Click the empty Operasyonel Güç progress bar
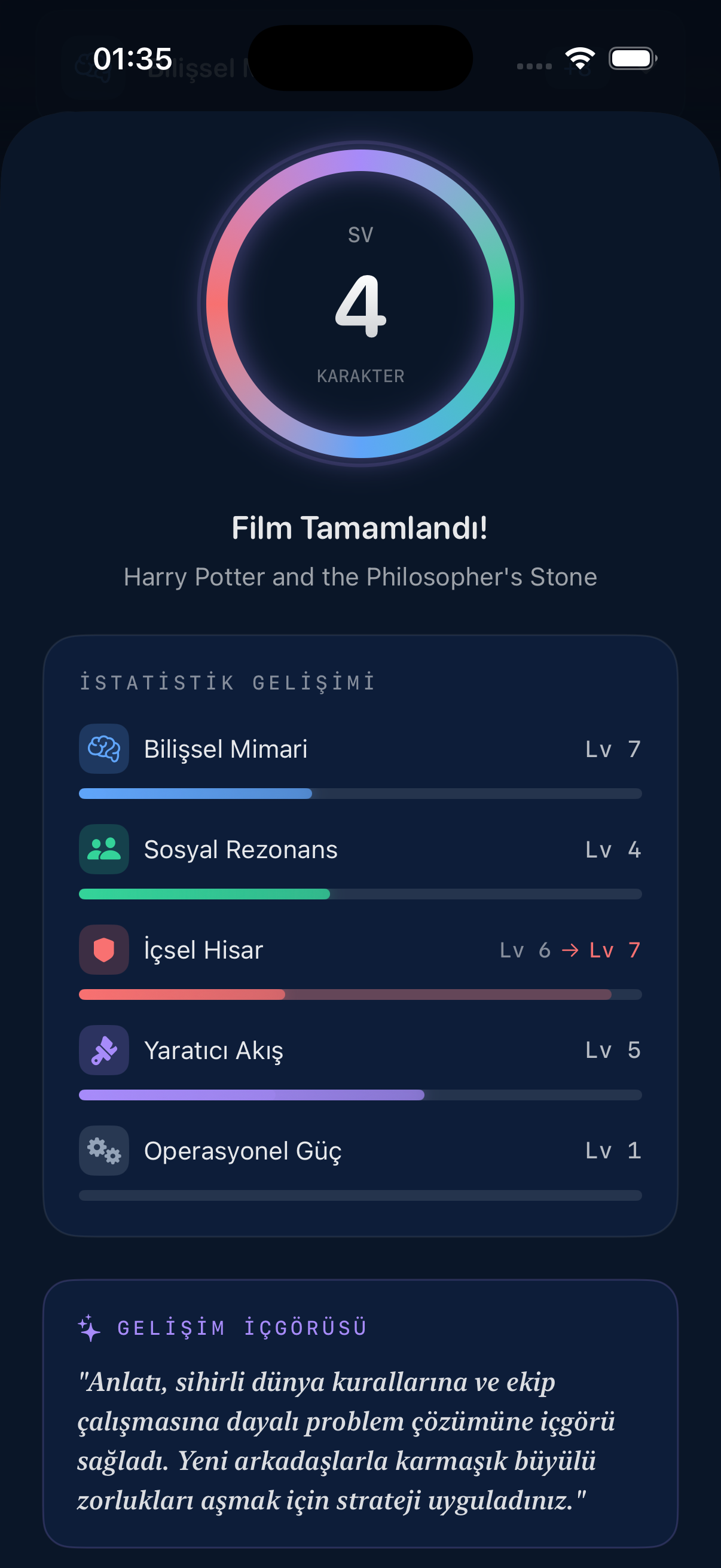The height and width of the screenshot is (1568, 721). coord(359,1195)
